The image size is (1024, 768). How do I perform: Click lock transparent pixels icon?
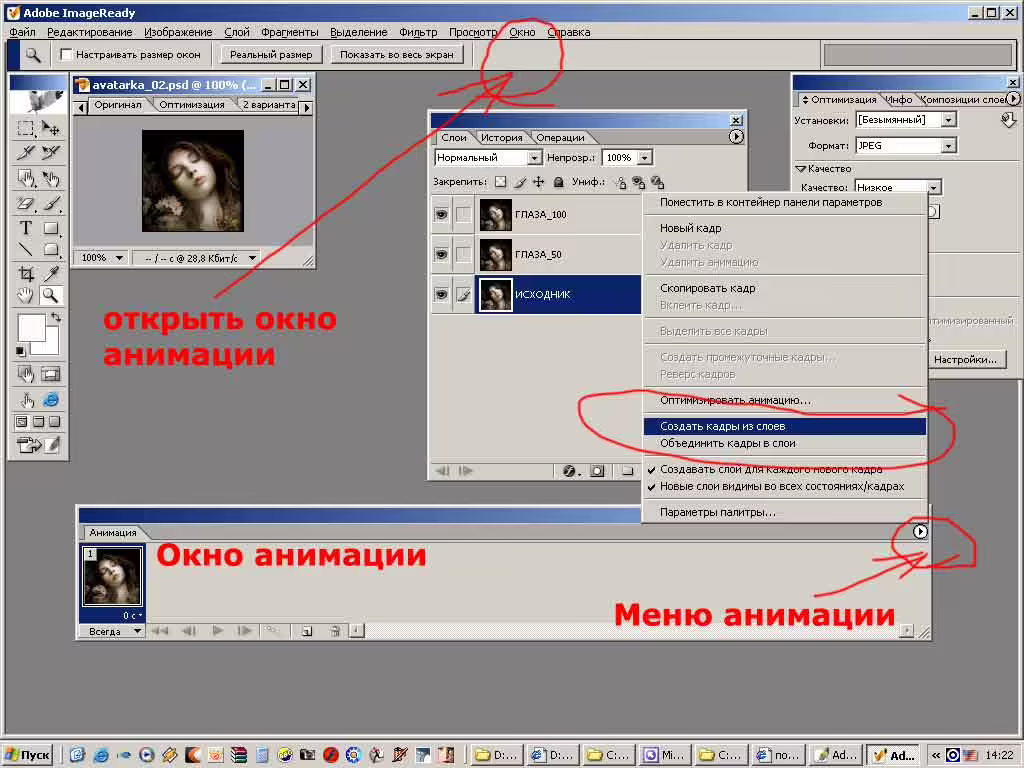[500, 182]
